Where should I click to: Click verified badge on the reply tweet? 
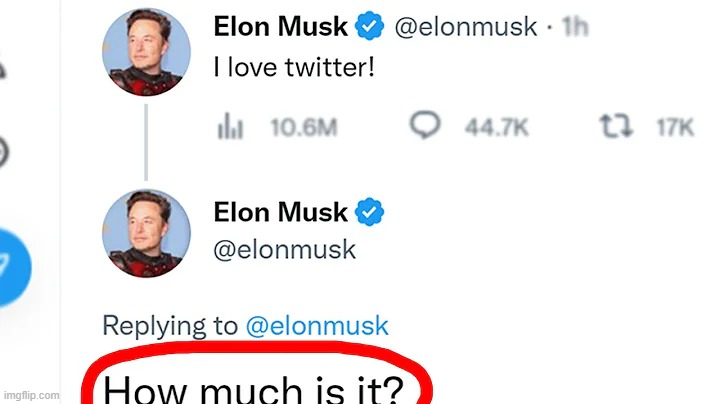370,212
